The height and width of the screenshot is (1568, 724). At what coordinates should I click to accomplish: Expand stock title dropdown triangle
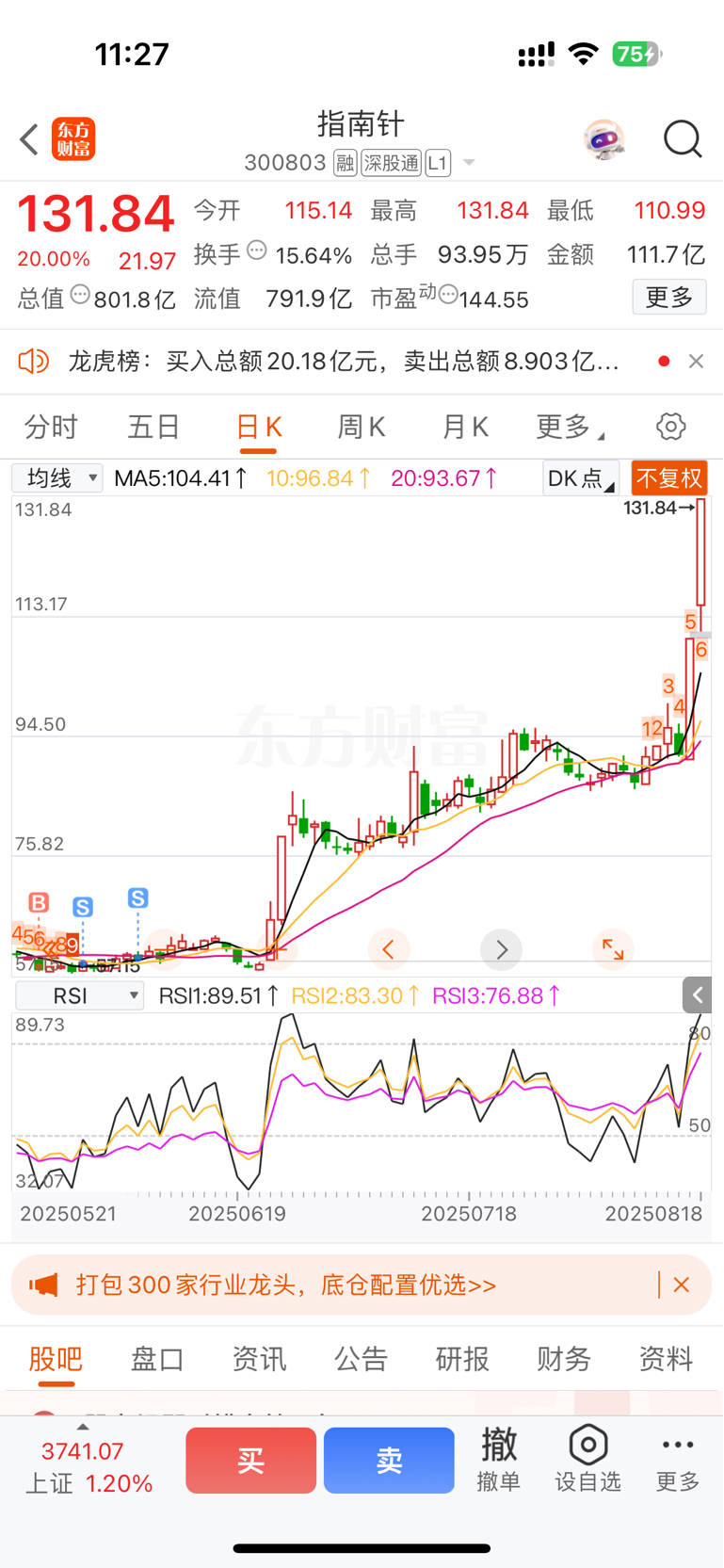pos(469,163)
